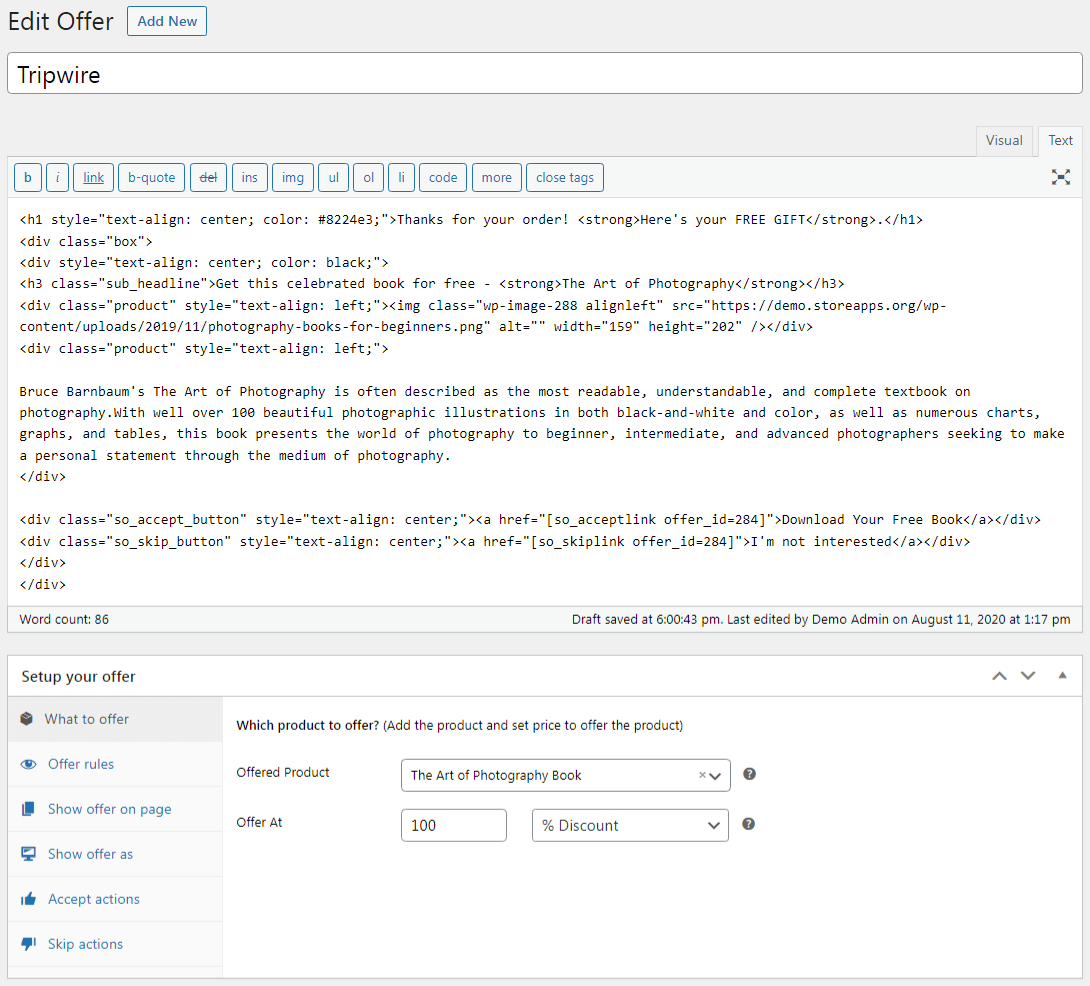Open the Skip actions tab
The height and width of the screenshot is (986, 1090).
(x=115, y=944)
